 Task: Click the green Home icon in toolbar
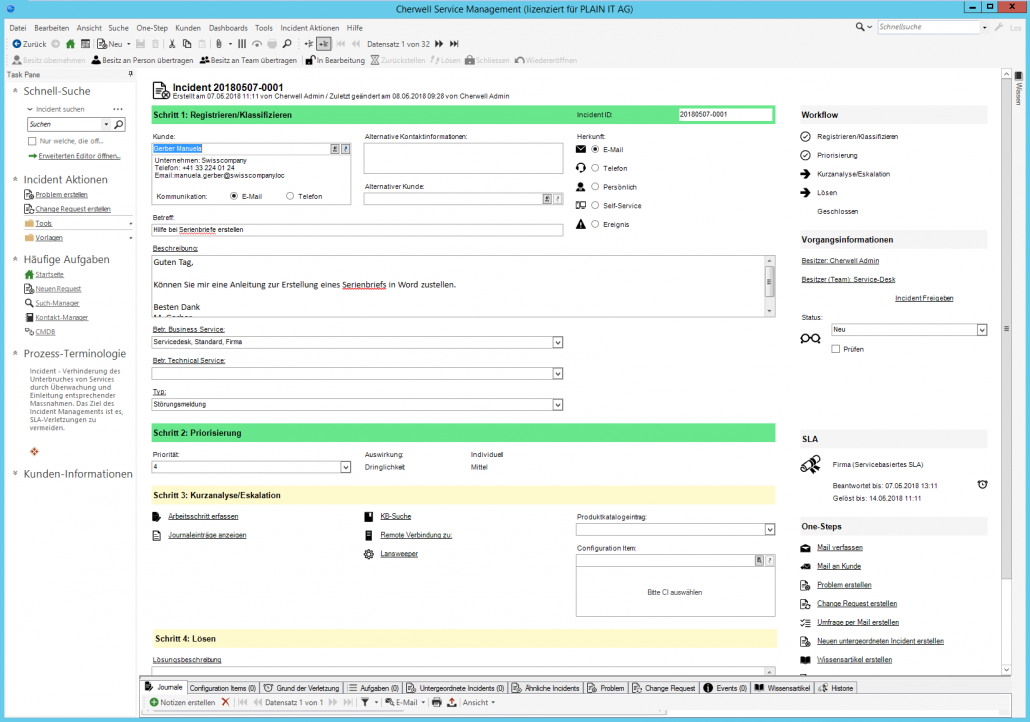point(70,44)
